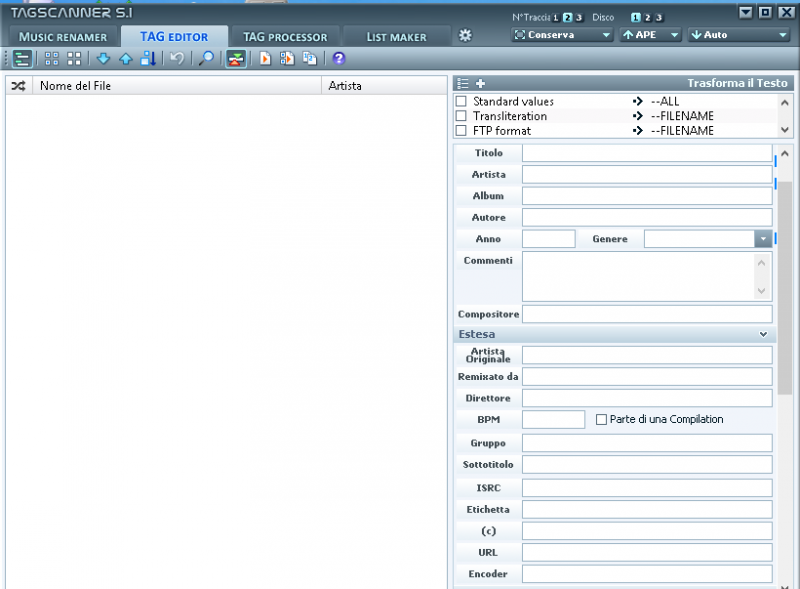Open the Genere dropdown list
This screenshot has width=800, height=589.
(763, 239)
